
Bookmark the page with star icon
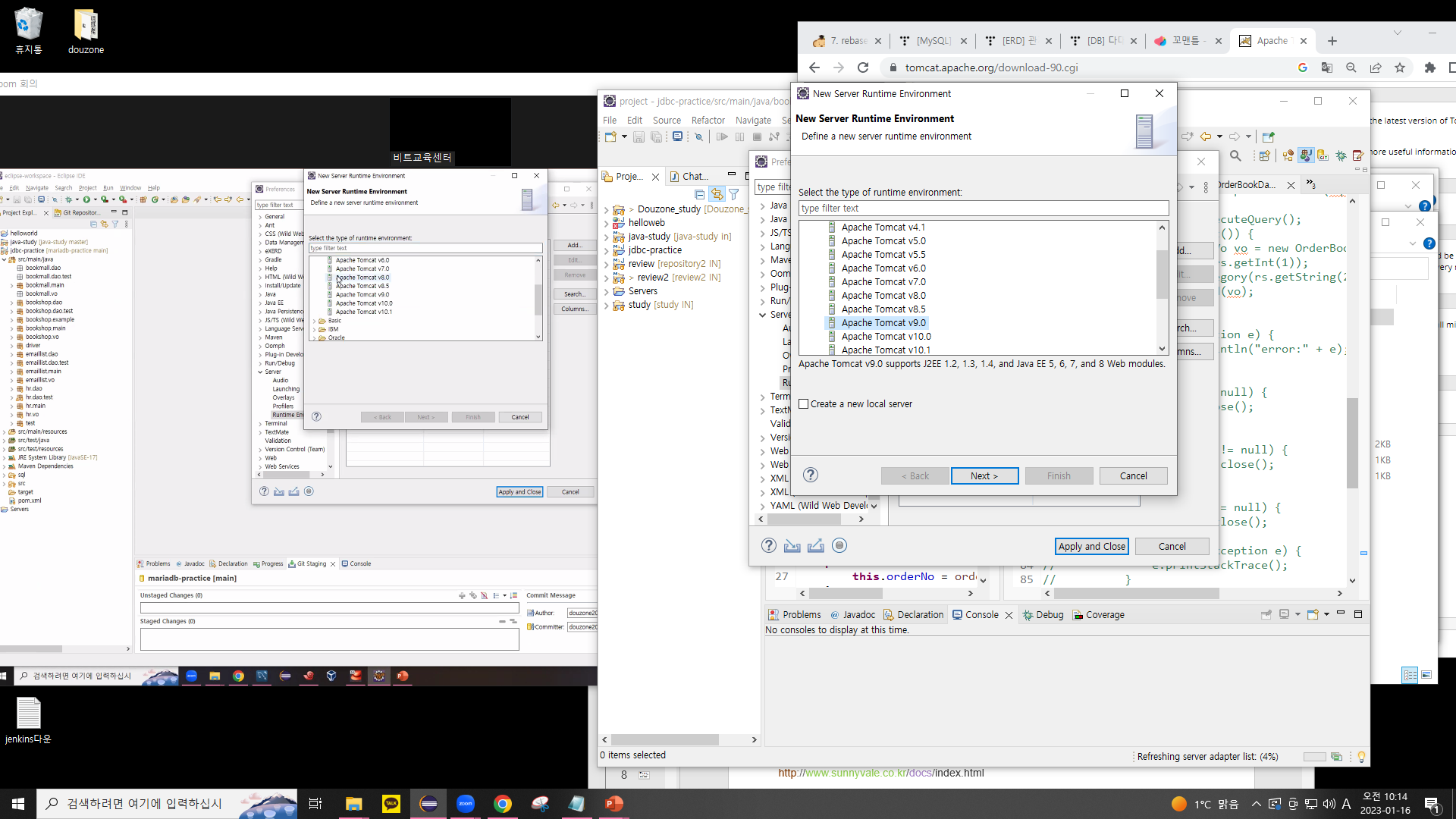tap(1400, 67)
